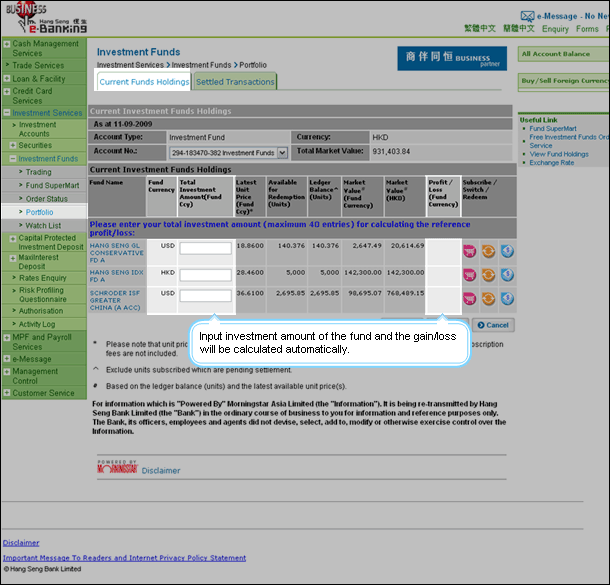Expand Securities submenu
The height and width of the screenshot is (585, 610).
[13, 145]
